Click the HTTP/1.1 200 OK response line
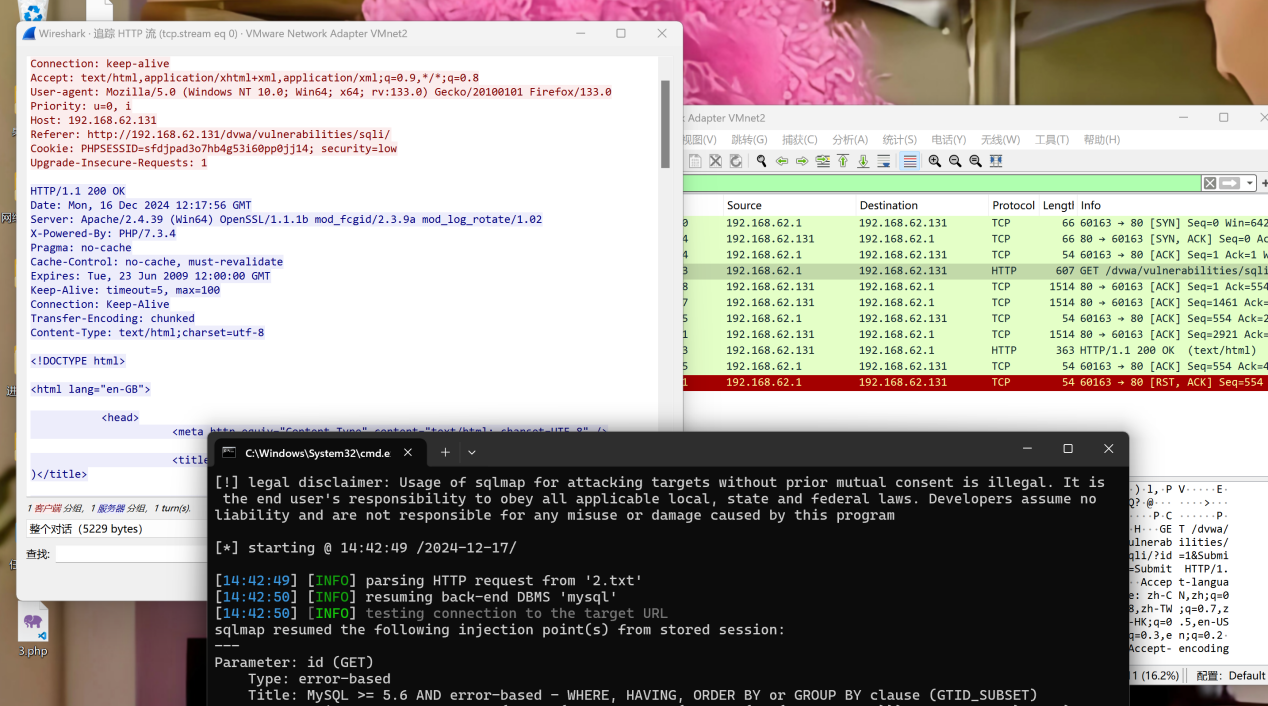 [77, 191]
